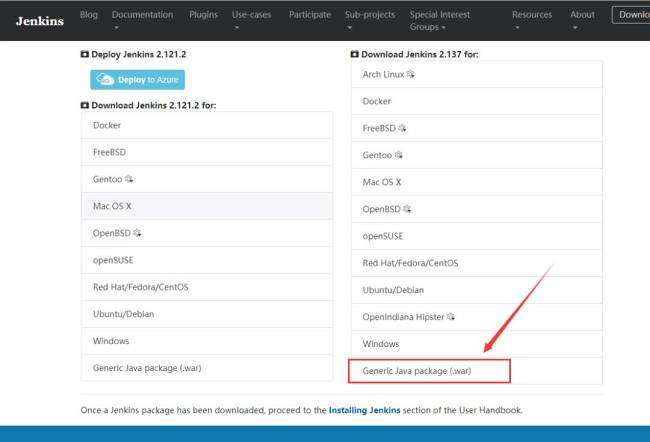
Task: Select FreeBSD under Jenkins 2.137 downloads
Action: pyautogui.click(x=477, y=128)
